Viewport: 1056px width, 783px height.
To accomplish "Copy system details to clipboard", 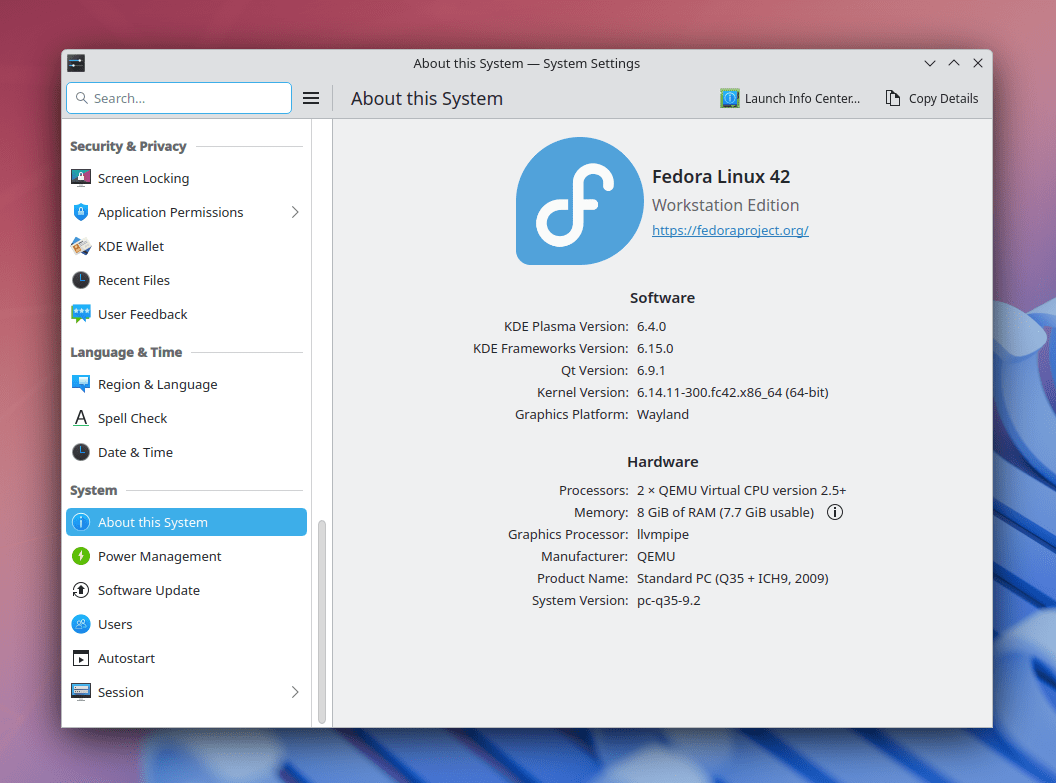I will pos(931,98).
